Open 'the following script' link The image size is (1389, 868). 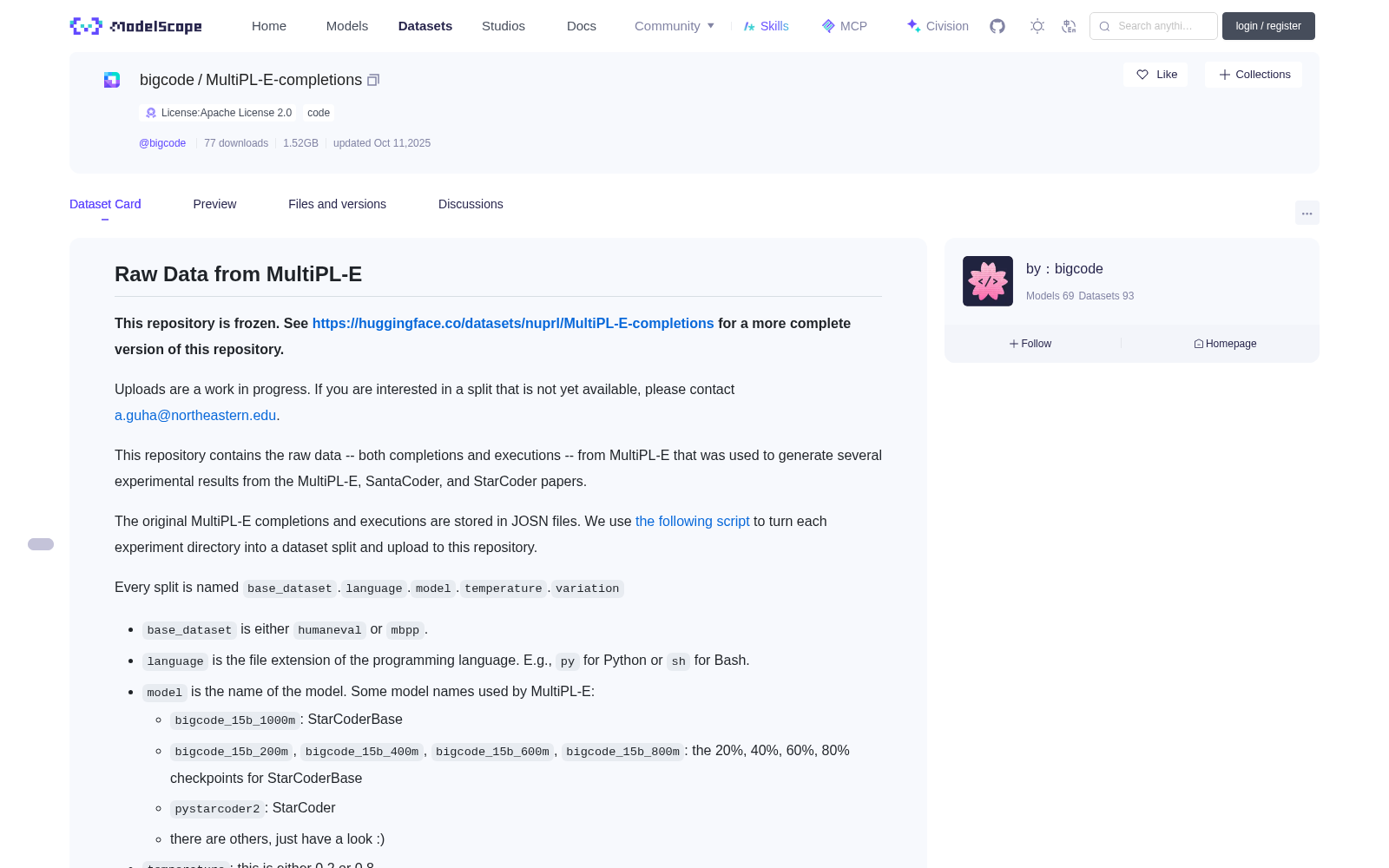(x=692, y=521)
